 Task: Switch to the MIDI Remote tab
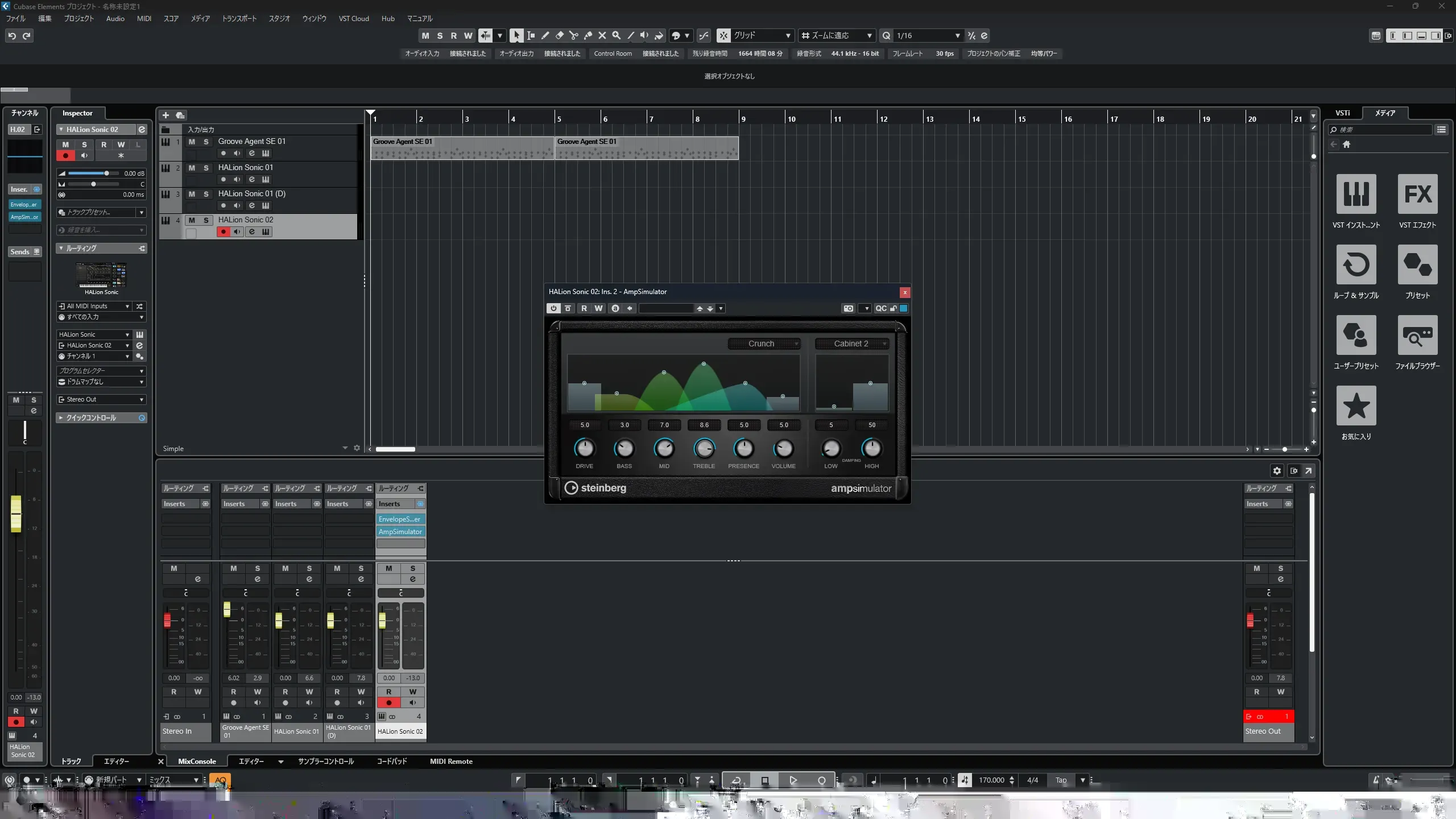tap(451, 761)
